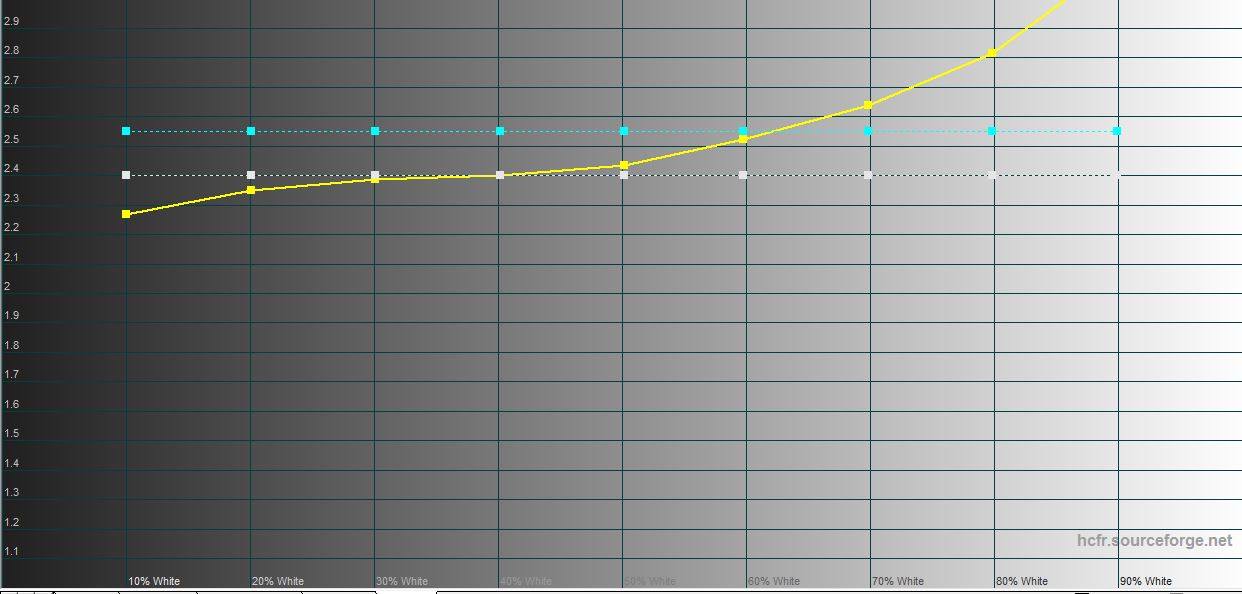Select the cyan reference point at 40% White
This screenshot has height=594, width=1242.
click(500, 131)
